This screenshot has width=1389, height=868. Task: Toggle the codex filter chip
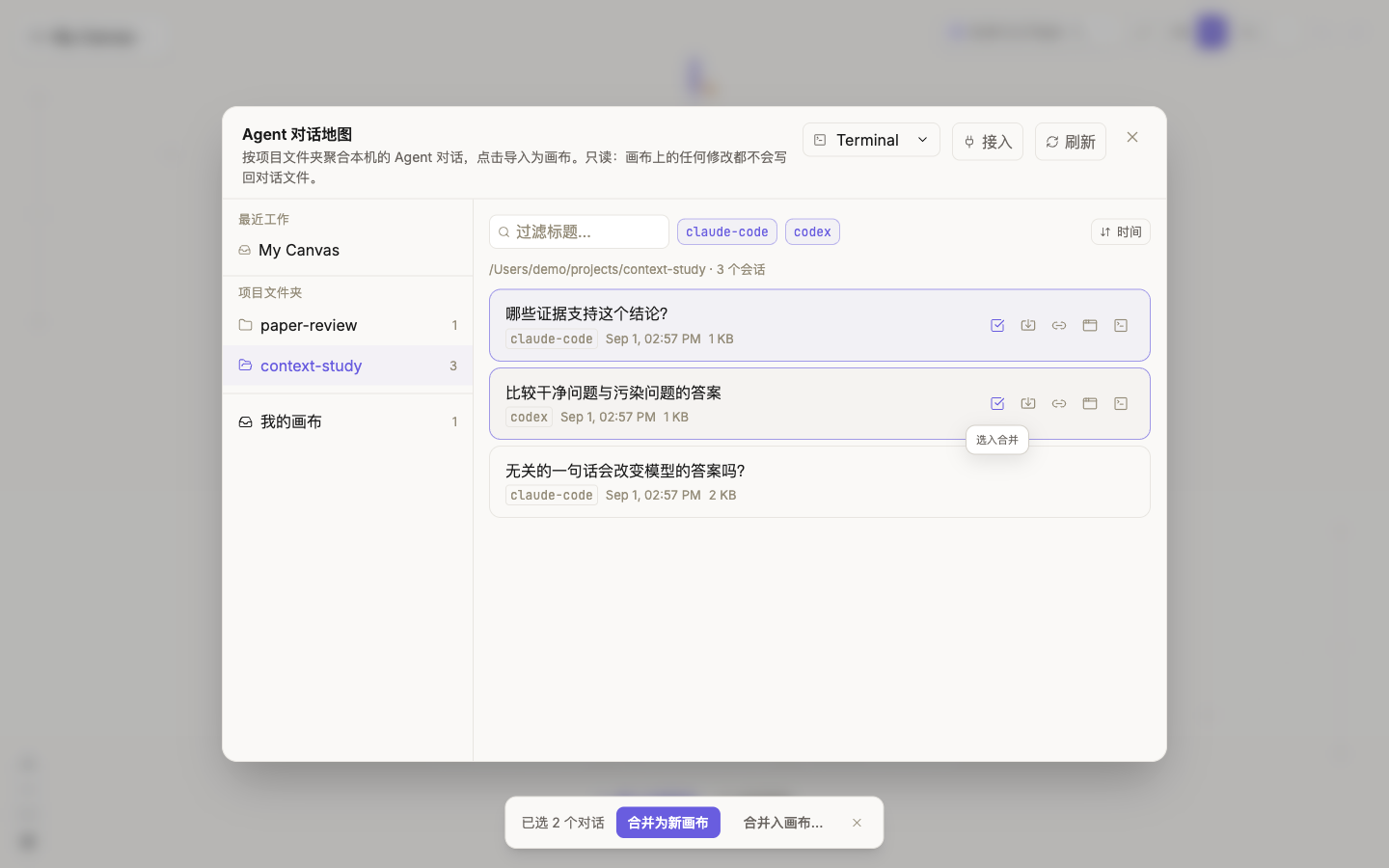point(812,231)
